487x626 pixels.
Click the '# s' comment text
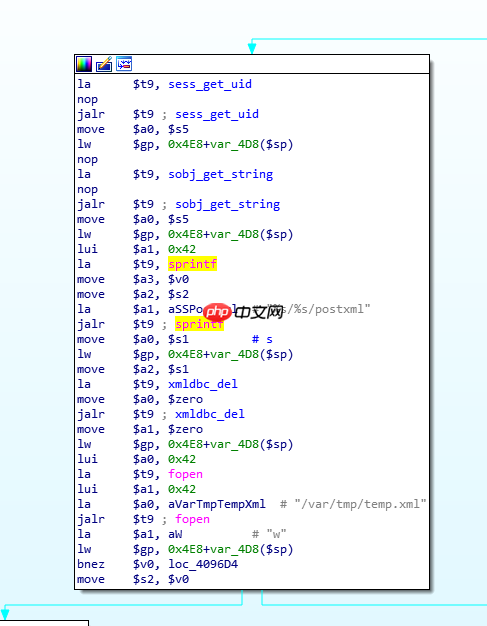262,339
